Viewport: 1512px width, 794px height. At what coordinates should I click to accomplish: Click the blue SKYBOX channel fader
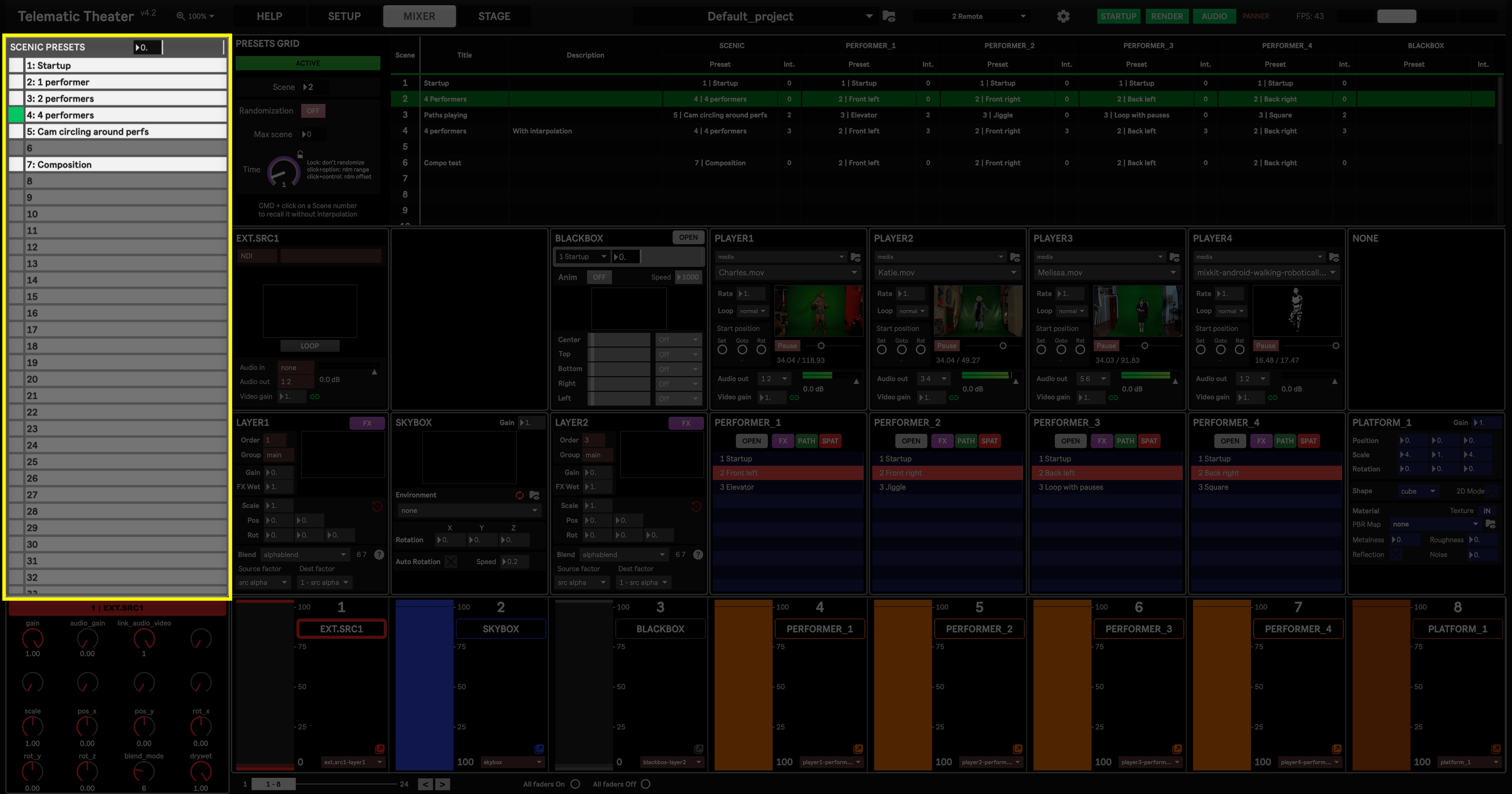click(424, 685)
